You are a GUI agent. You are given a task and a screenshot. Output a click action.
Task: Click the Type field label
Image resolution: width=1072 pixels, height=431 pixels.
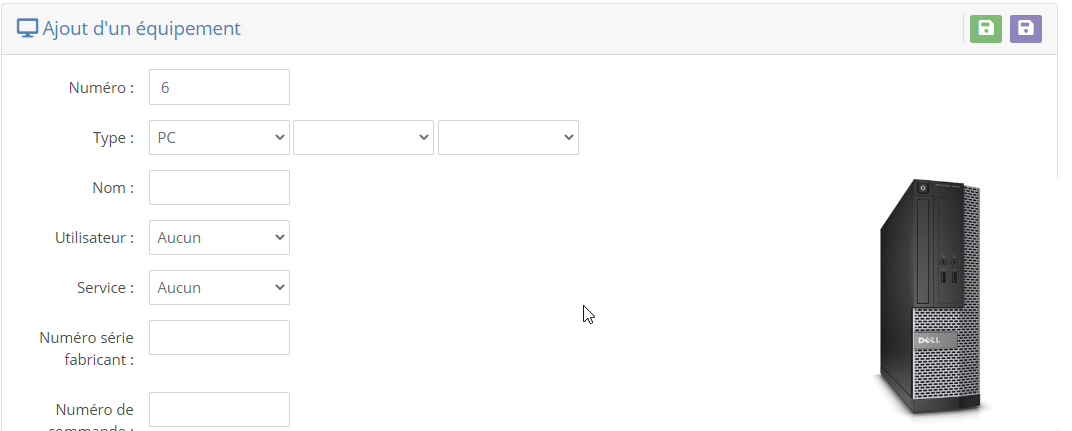pos(113,138)
